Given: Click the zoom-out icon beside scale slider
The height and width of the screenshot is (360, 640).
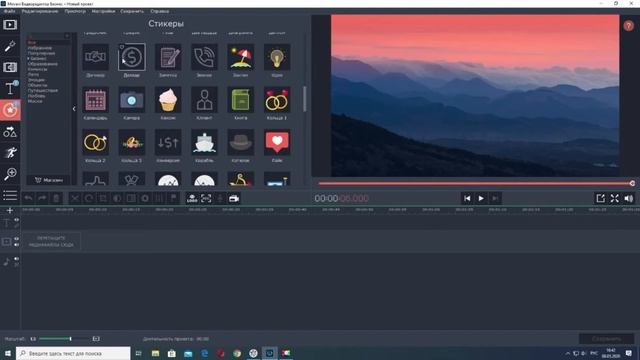Looking at the screenshot, I should coord(33,339).
